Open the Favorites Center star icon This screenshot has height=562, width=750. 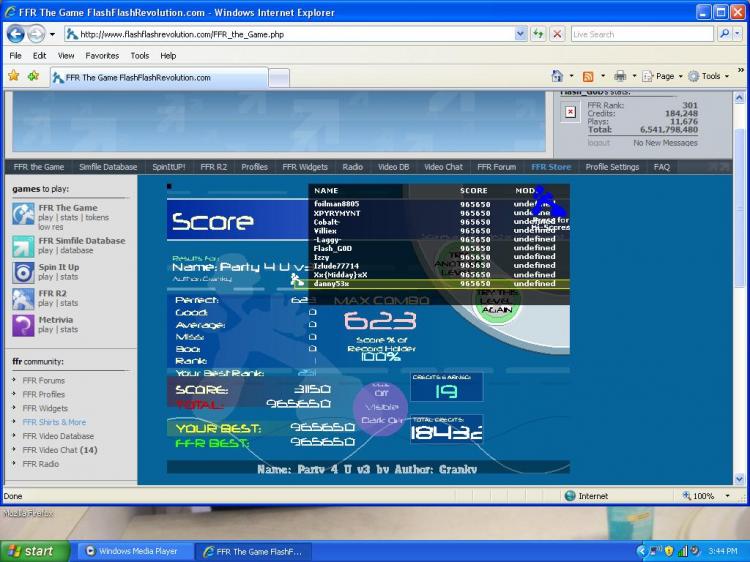14,76
